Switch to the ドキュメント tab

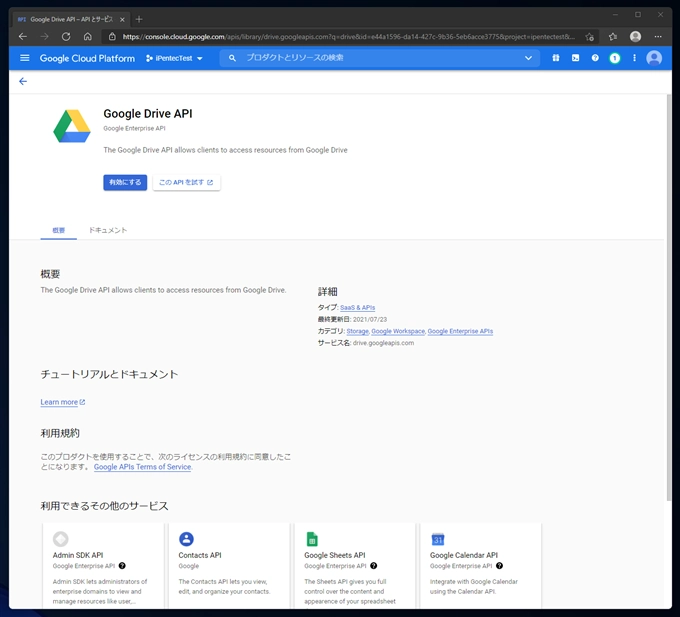(108, 230)
